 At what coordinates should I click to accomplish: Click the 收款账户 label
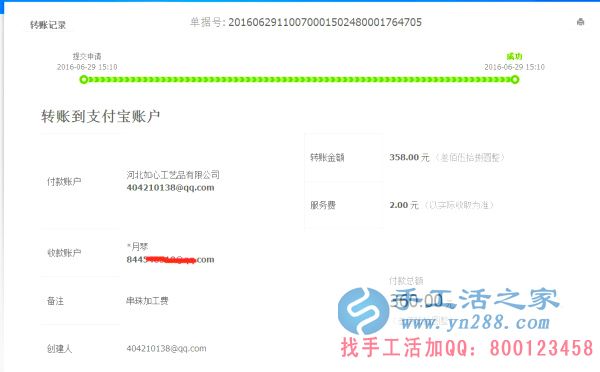pos(64,253)
